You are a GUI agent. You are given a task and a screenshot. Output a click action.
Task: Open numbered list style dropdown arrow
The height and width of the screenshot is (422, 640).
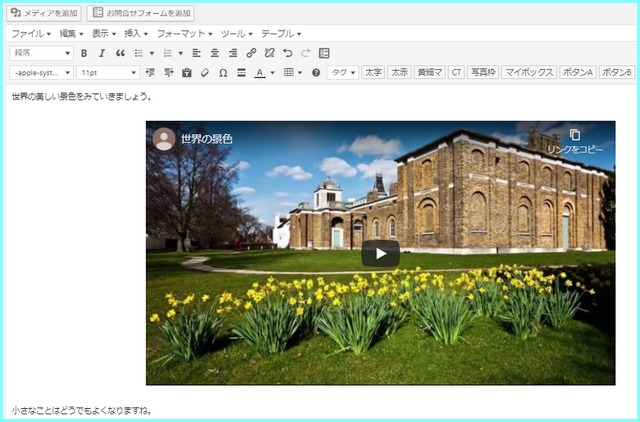(x=180, y=53)
